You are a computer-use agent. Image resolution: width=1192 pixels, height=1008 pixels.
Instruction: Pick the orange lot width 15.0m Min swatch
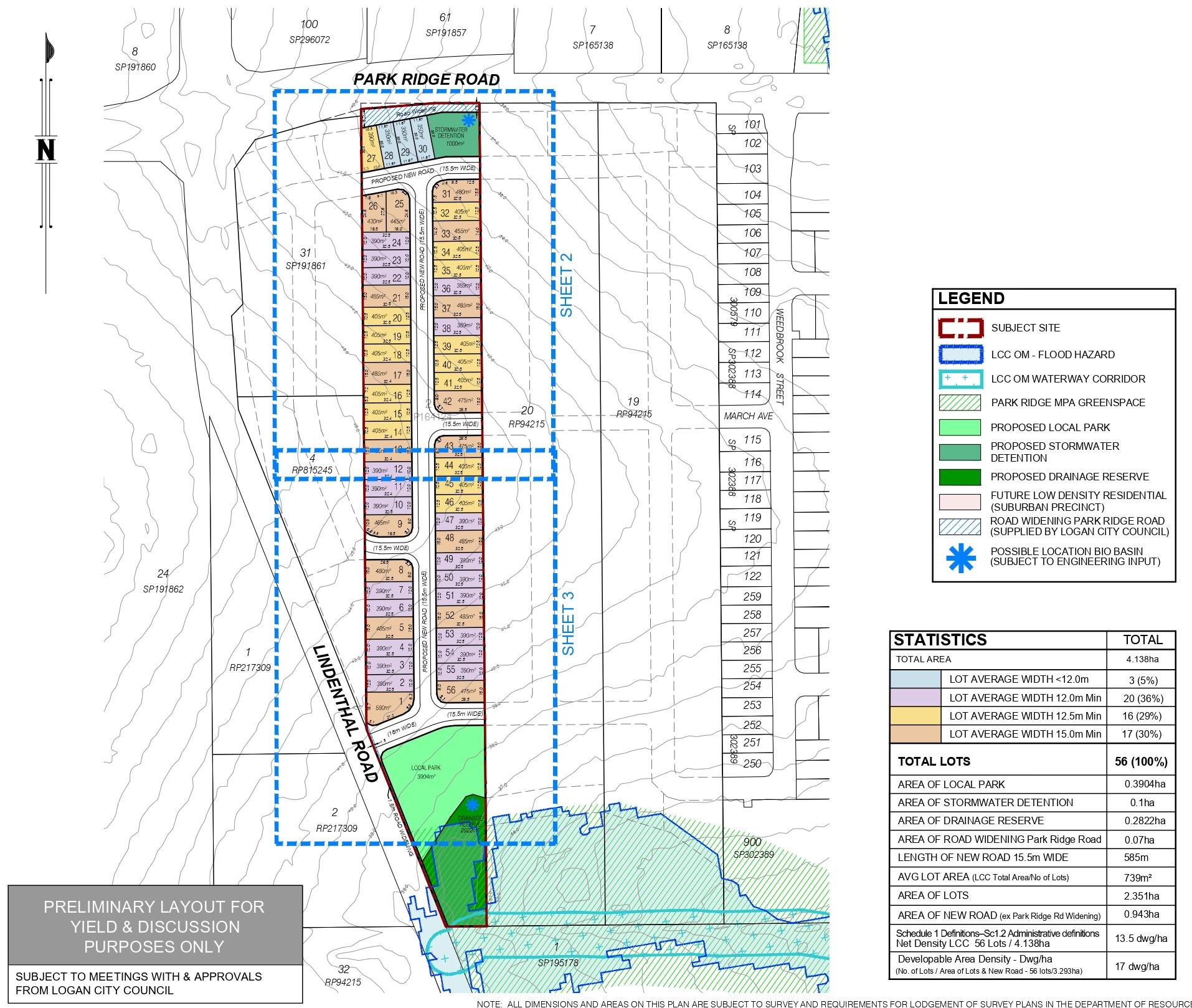coord(915,734)
